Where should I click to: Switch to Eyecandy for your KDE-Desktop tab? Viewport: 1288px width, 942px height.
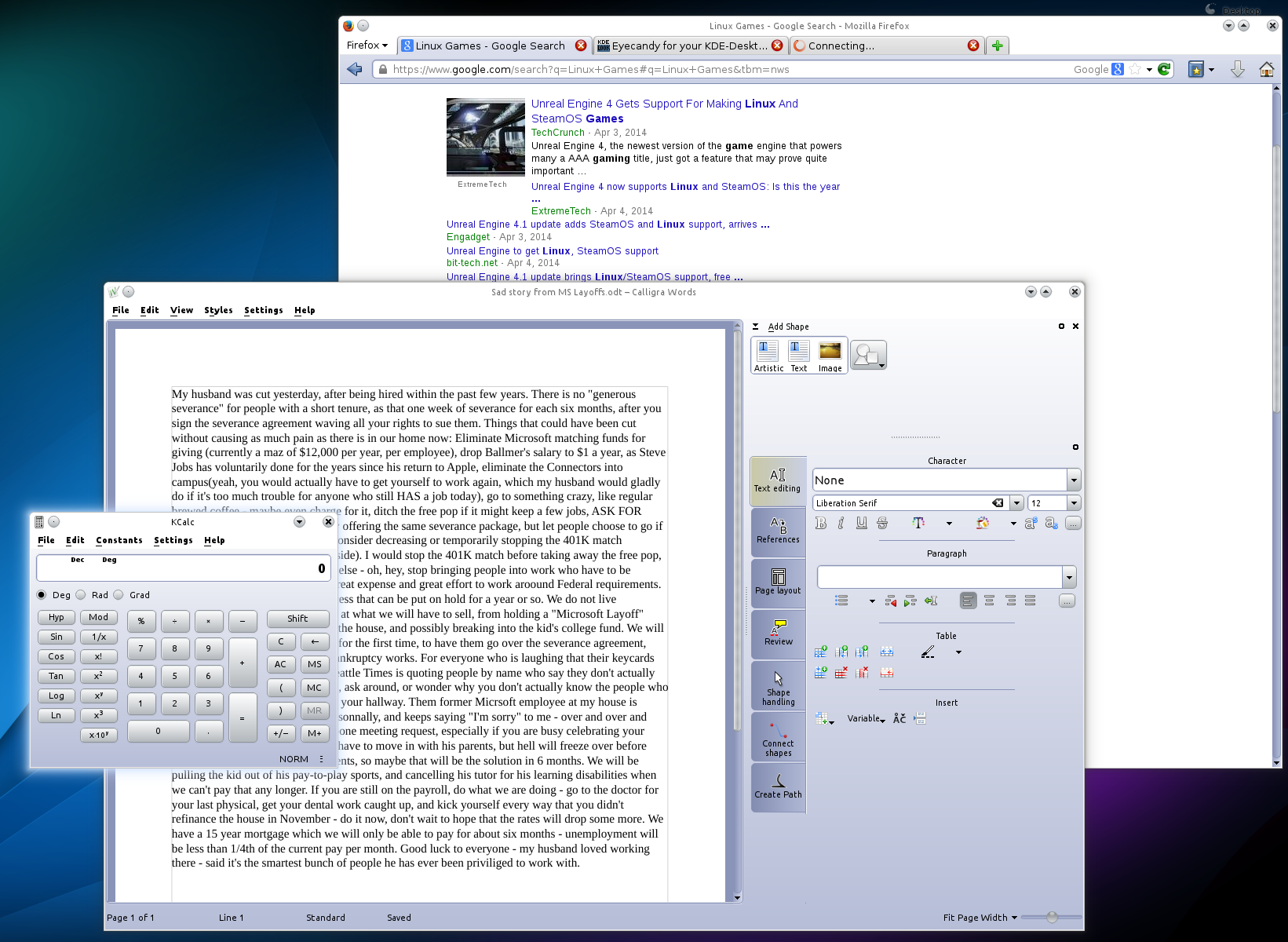coord(689,46)
